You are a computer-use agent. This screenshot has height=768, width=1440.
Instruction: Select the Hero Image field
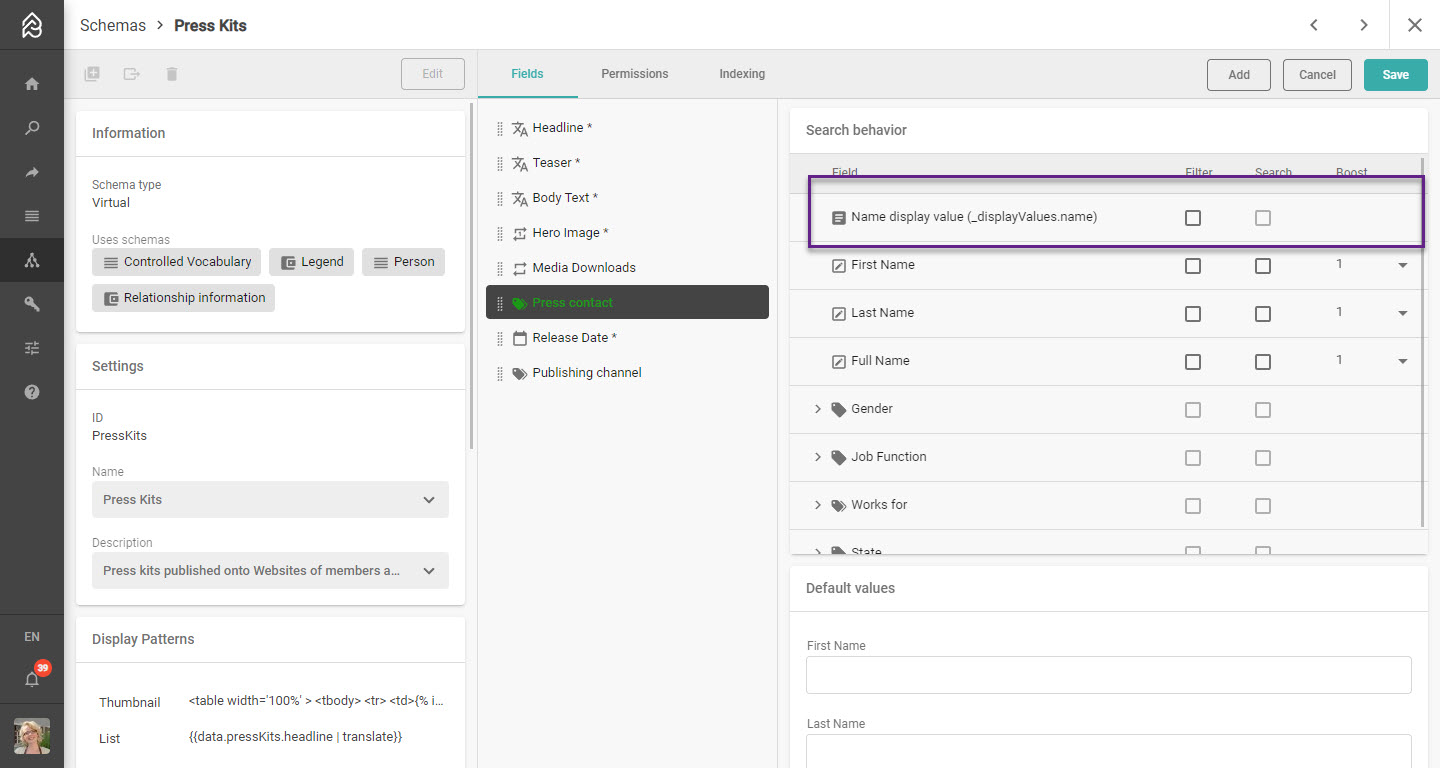pos(627,233)
